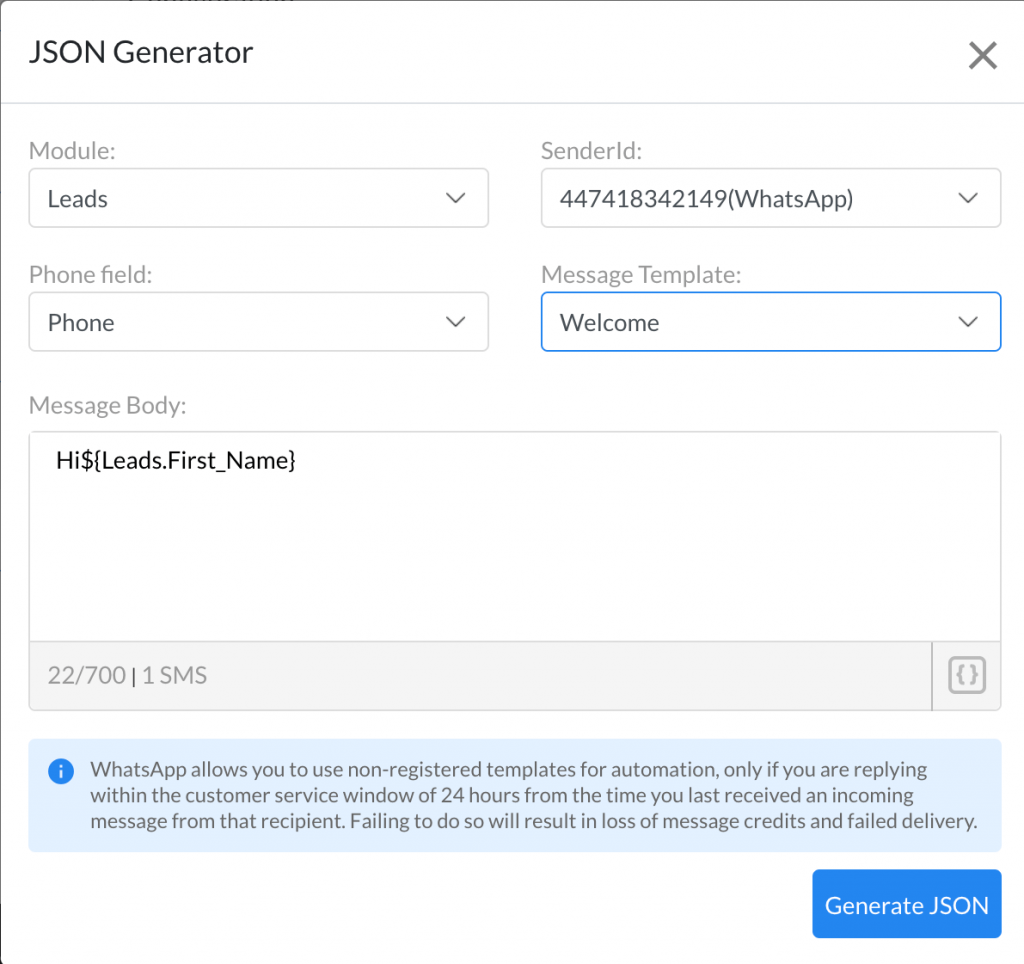The image size is (1024, 964).
Task: Dismiss the JSON Generator dialog
Action: (x=982, y=55)
